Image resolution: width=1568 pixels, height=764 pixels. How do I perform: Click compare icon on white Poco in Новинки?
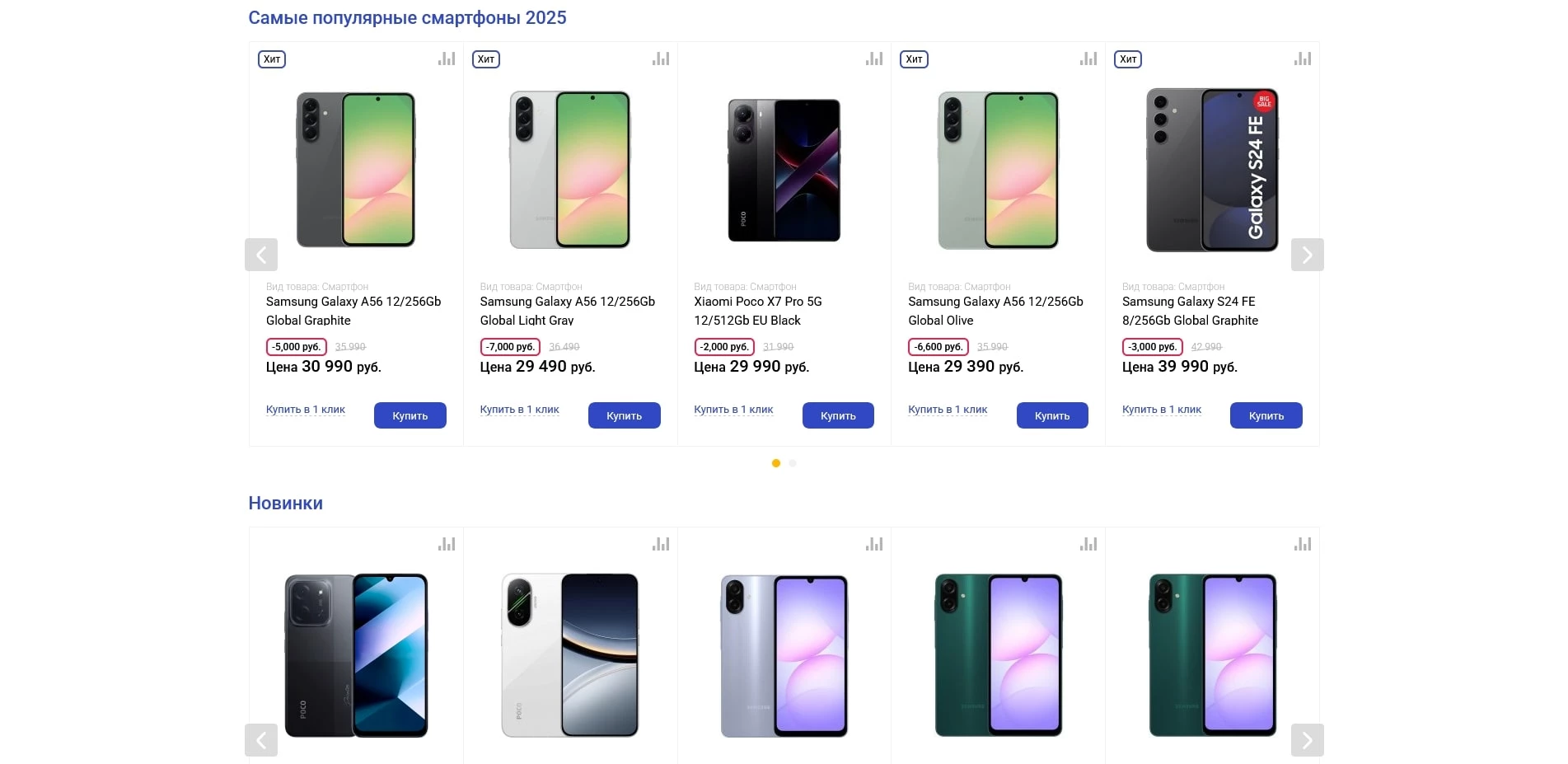[661, 544]
